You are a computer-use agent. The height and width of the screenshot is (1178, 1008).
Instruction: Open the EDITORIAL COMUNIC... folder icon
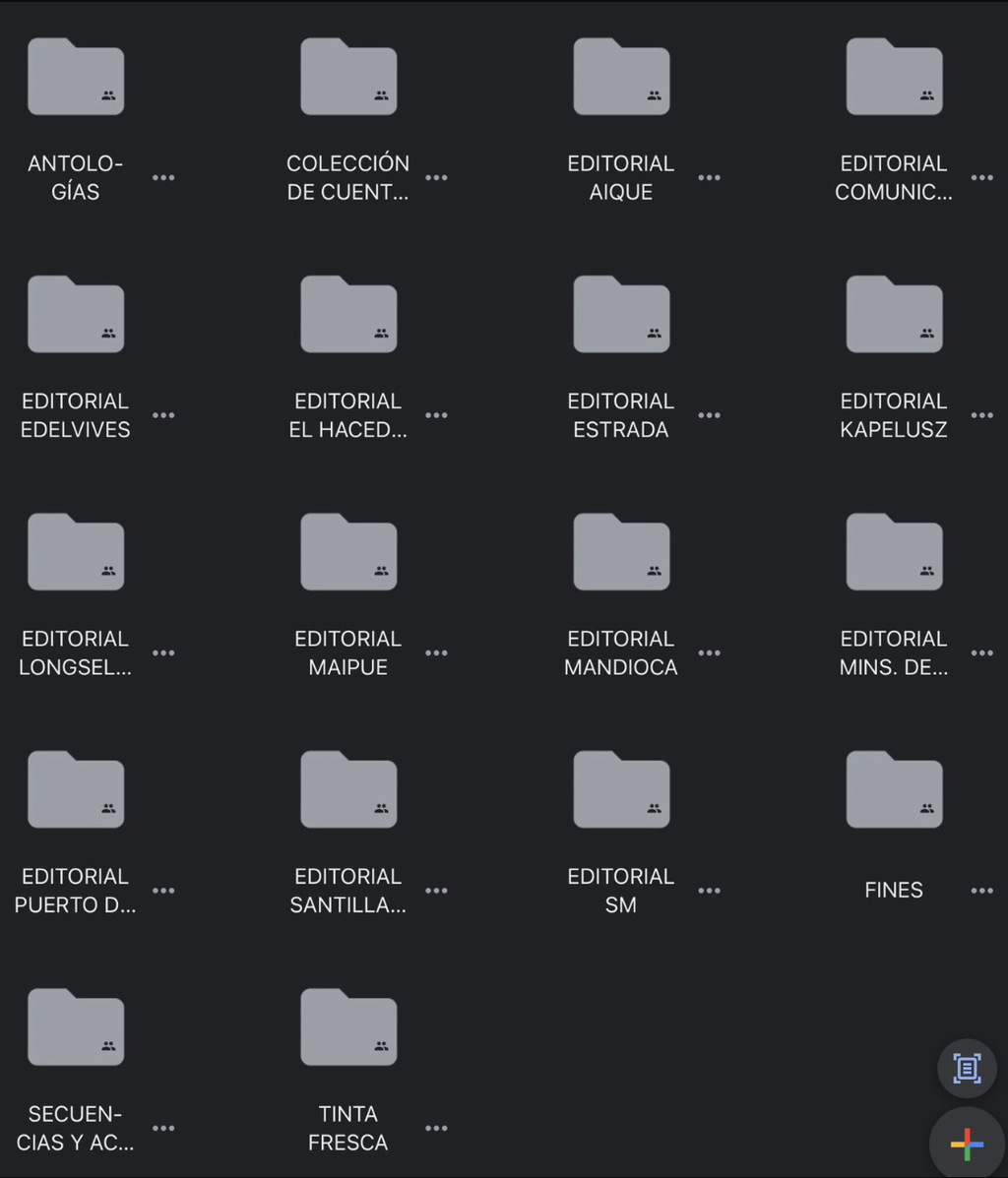(x=895, y=76)
